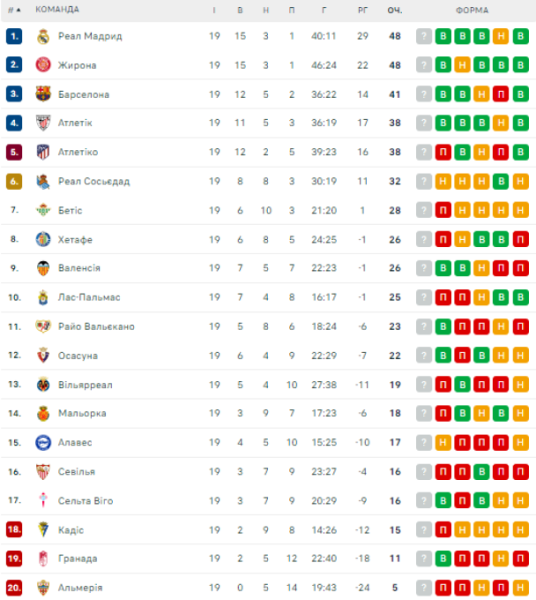Image resolution: width=536 pixels, height=600 pixels.
Task: Sort standings by ОЧ. points header
Action: click(395, 10)
